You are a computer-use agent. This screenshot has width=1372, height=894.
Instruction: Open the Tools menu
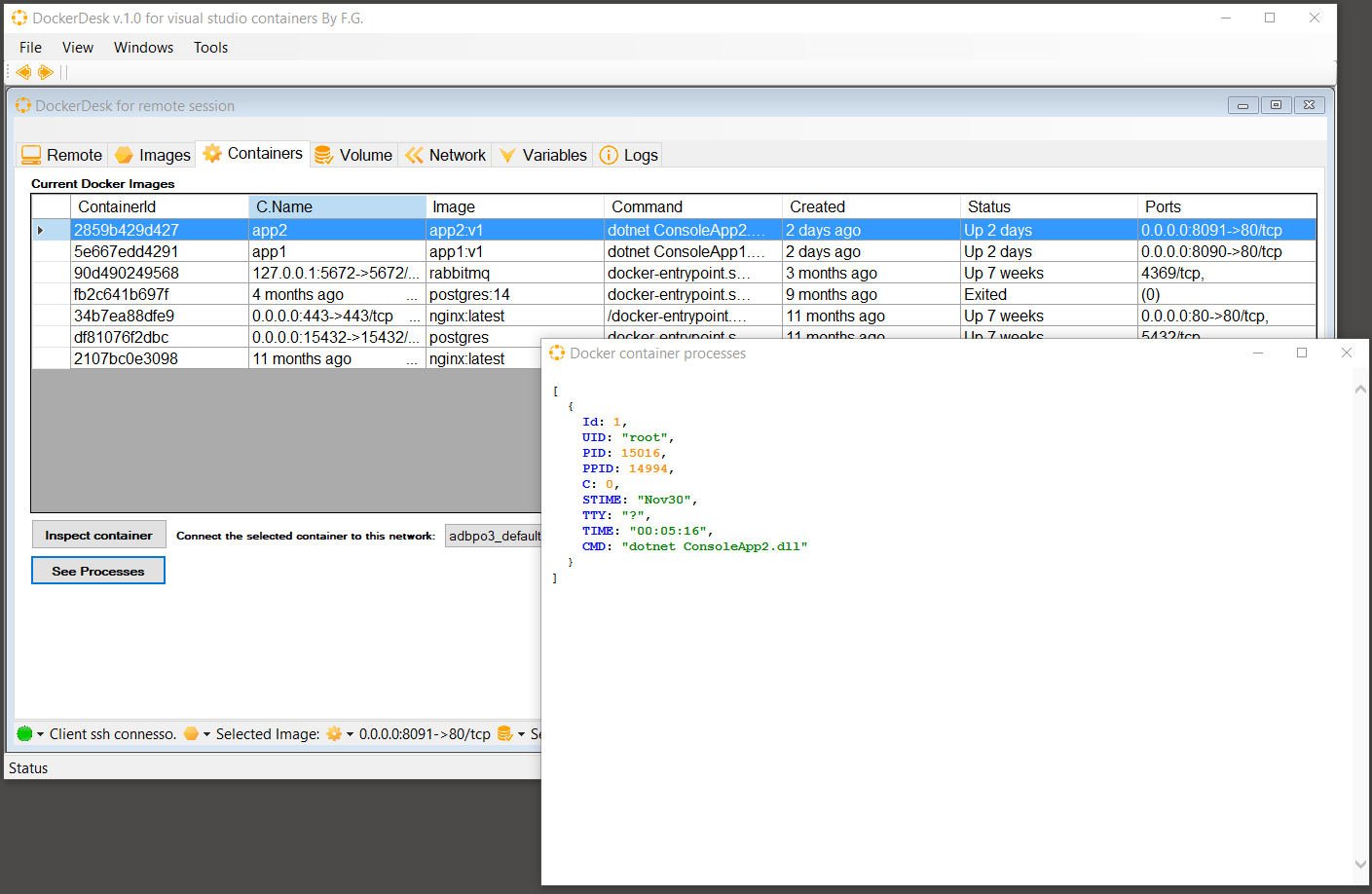210,47
